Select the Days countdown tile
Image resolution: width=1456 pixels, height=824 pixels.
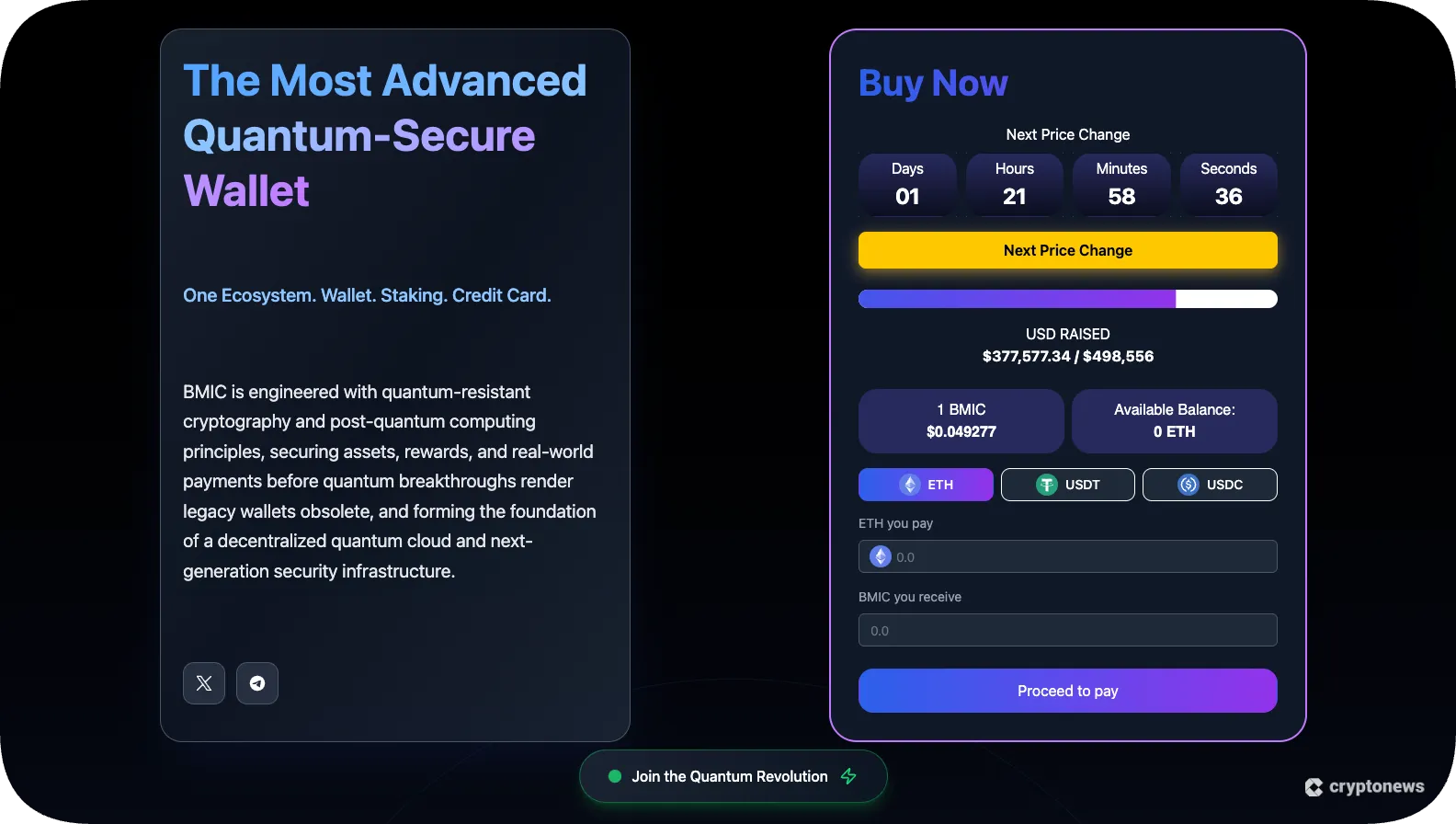coord(907,184)
